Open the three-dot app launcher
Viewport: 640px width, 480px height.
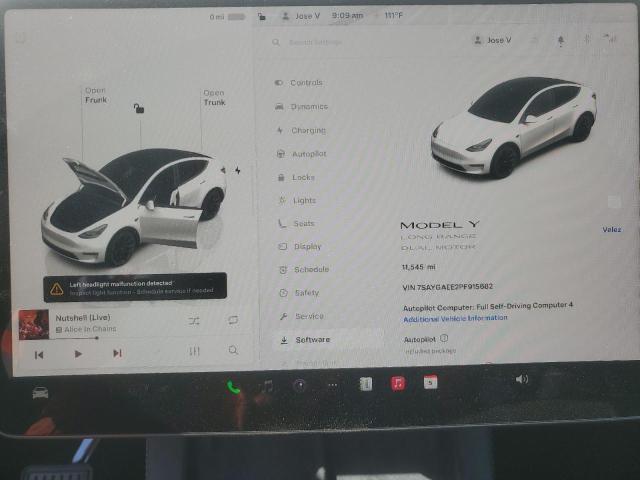pos(333,385)
